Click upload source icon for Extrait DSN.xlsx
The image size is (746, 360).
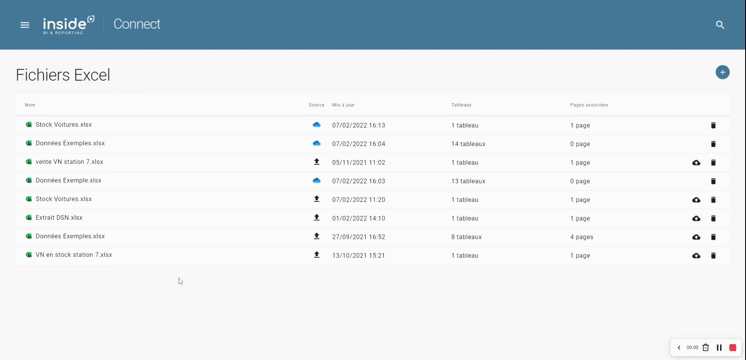[316, 218]
